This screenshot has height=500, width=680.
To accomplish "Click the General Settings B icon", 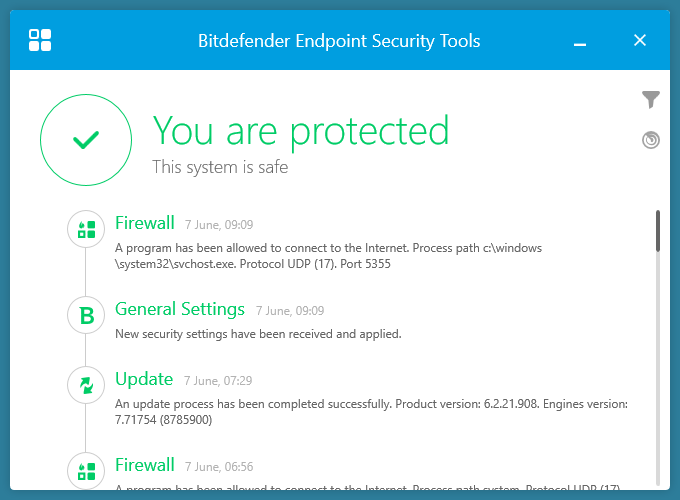I will pyautogui.click(x=86, y=316).
